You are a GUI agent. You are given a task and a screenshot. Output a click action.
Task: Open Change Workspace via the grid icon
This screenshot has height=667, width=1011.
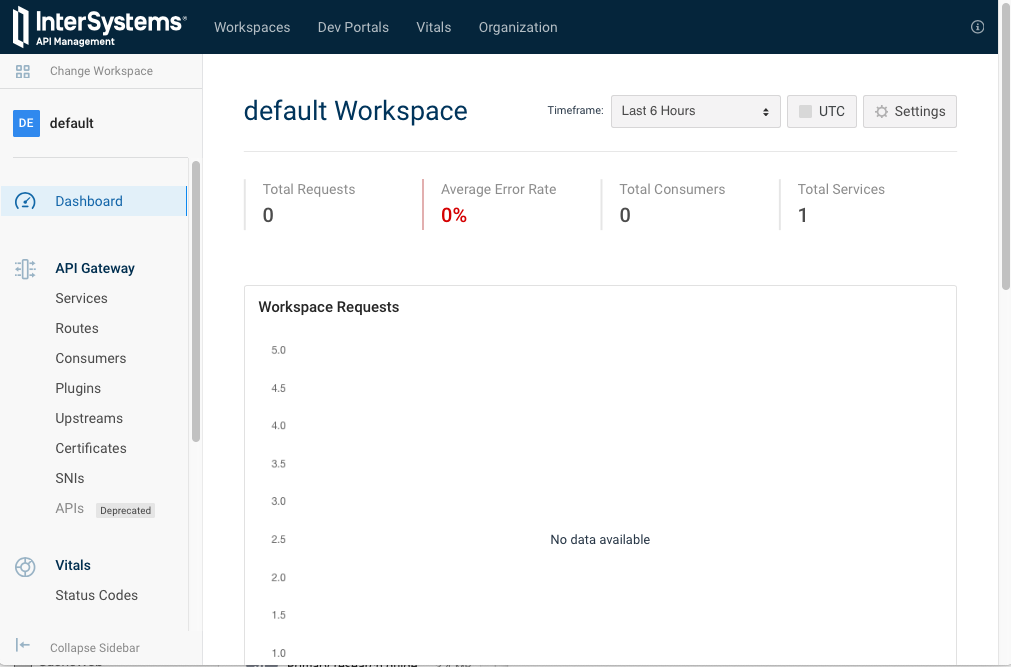(22, 71)
